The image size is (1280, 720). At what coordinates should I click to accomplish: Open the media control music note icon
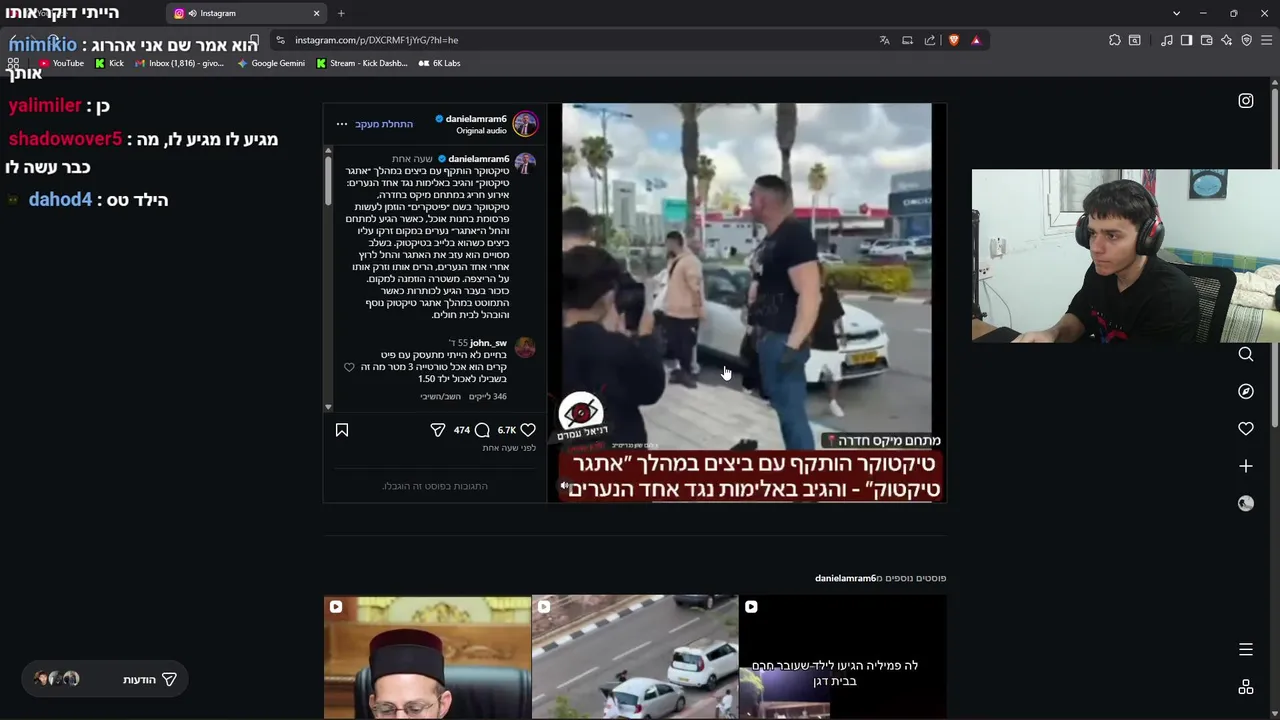(1167, 40)
